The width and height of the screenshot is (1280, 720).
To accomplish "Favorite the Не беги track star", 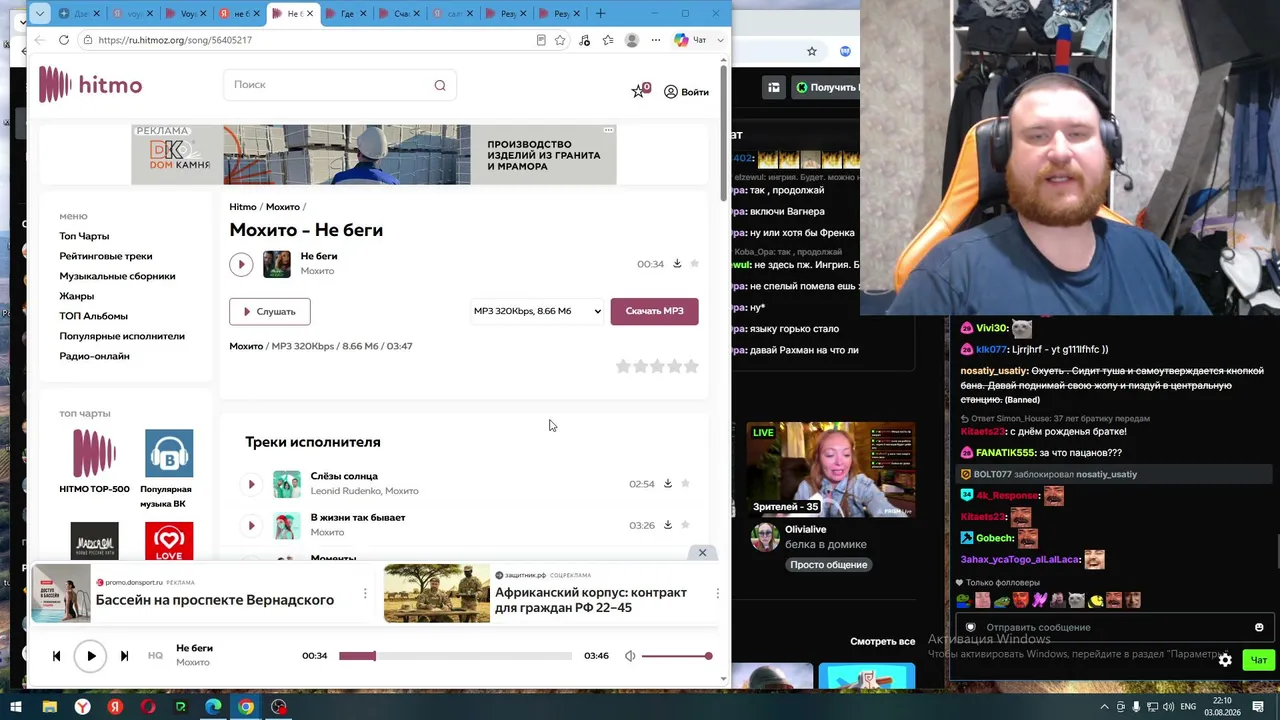I will click(x=695, y=264).
